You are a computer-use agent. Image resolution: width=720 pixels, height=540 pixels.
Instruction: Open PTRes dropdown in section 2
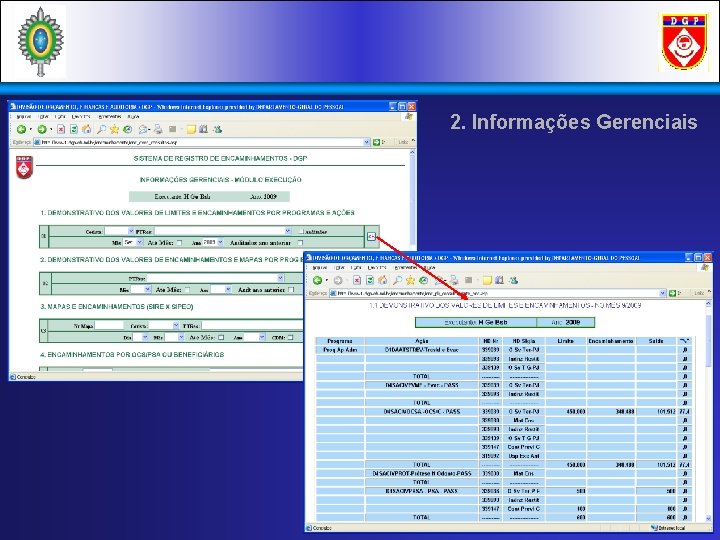click(281, 278)
